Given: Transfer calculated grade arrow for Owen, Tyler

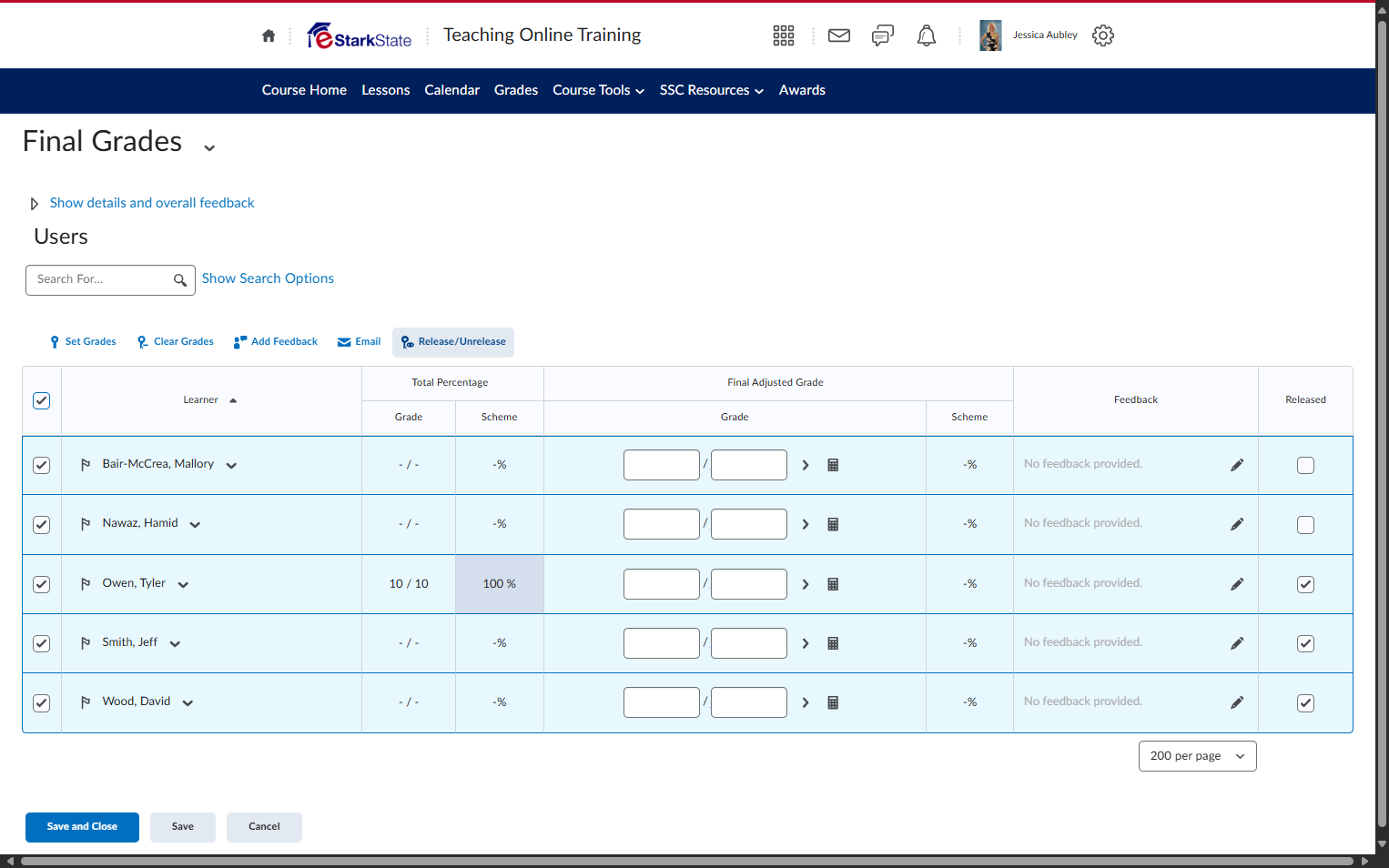Looking at the screenshot, I should [806, 584].
